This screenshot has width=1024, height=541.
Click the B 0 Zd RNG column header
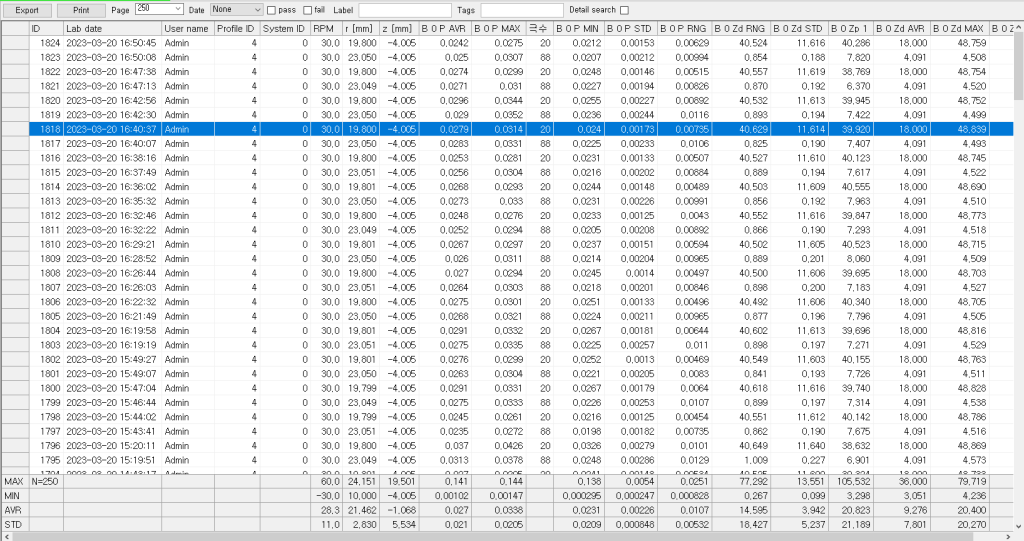(x=741, y=29)
